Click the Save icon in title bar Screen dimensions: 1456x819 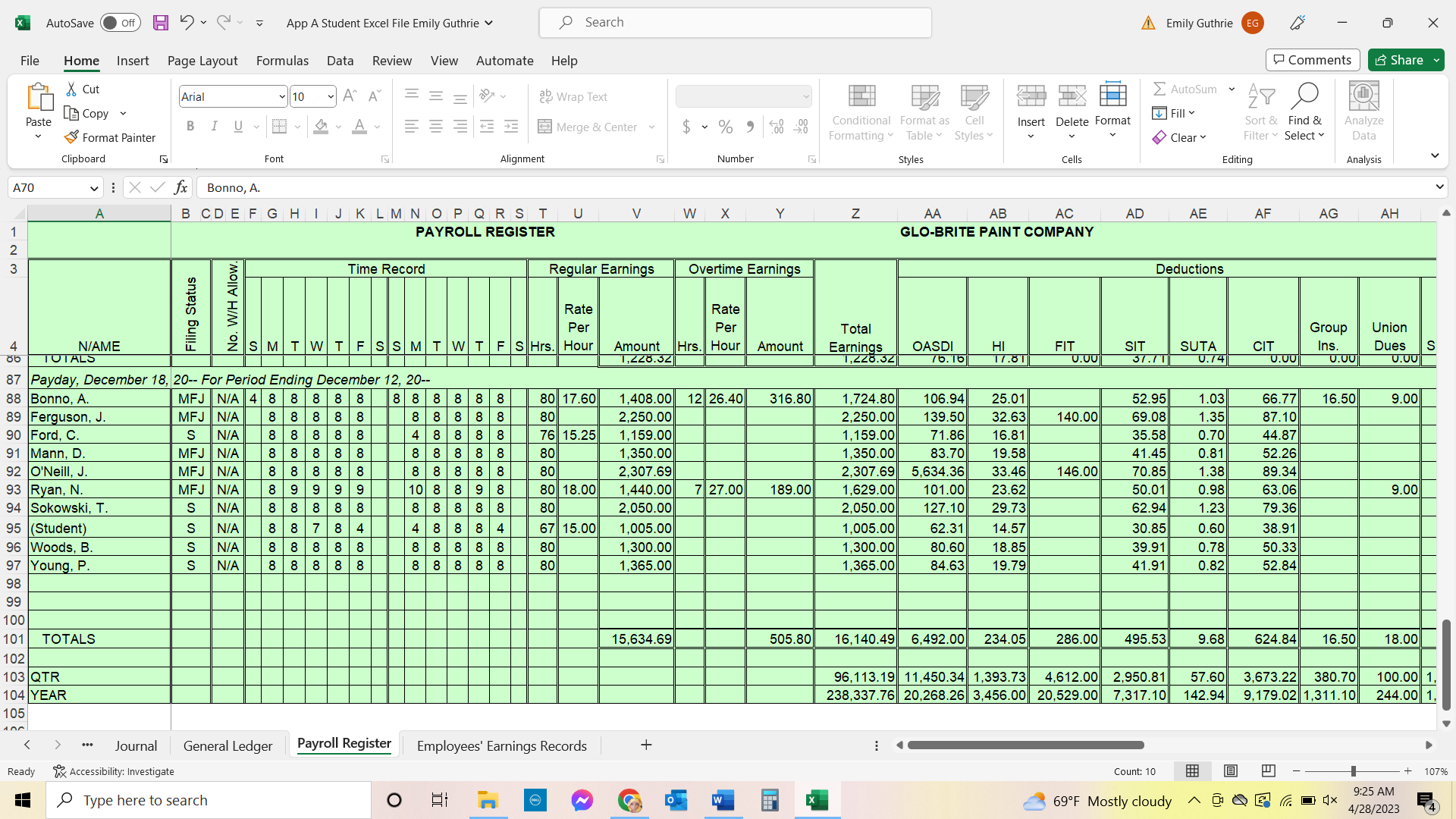click(160, 23)
